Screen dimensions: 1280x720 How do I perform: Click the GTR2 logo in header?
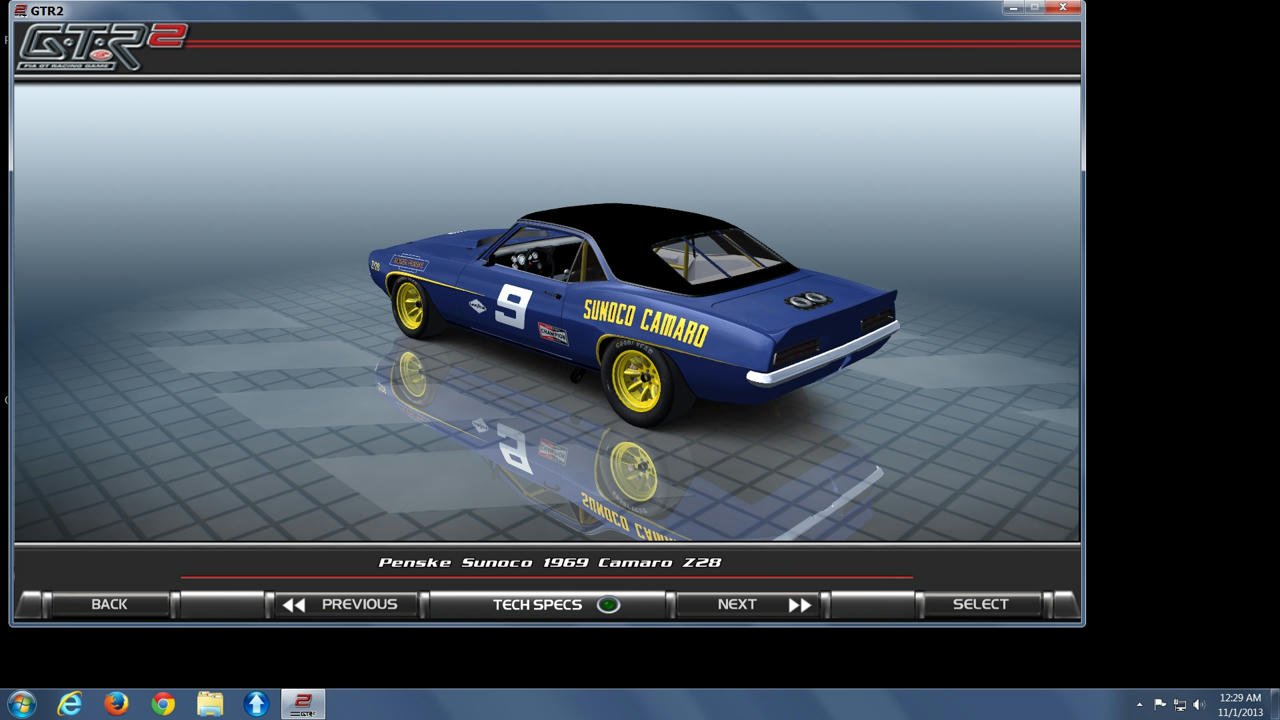click(x=102, y=46)
